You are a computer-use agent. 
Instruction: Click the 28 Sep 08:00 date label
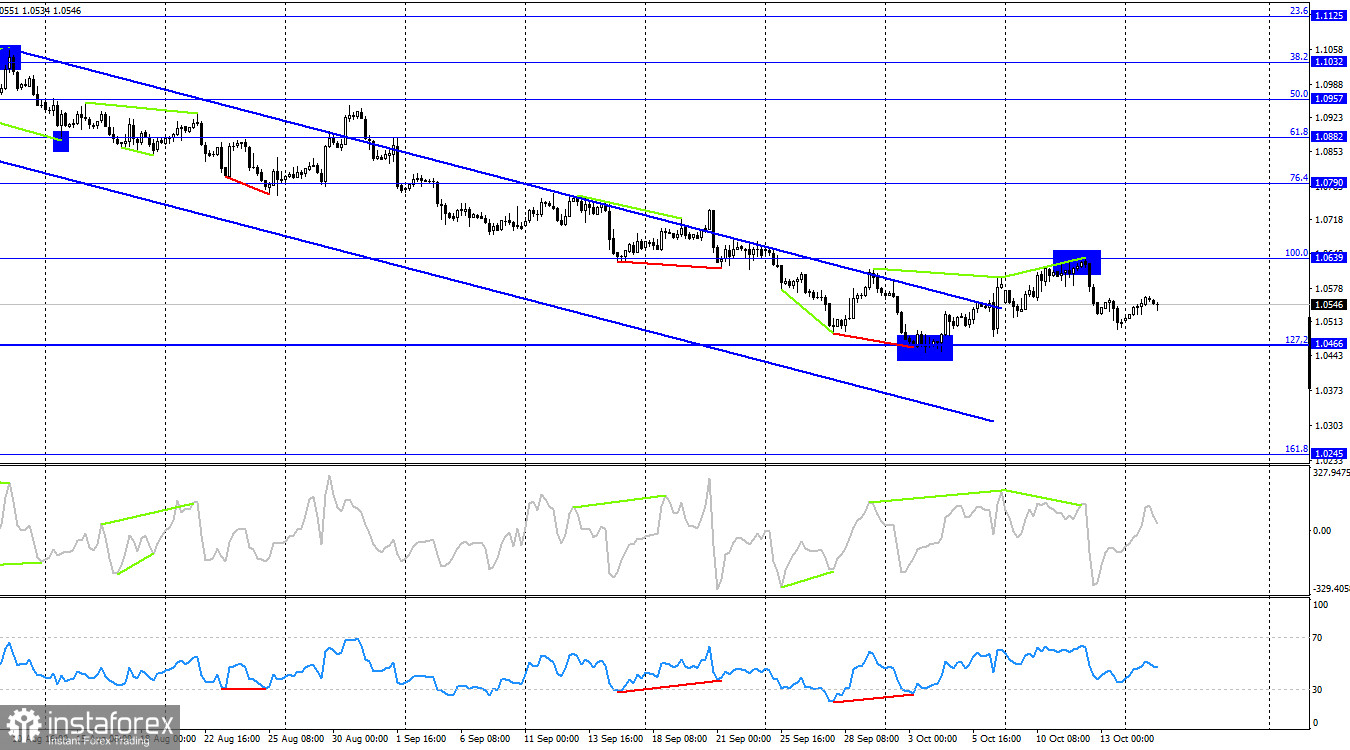tap(873, 740)
